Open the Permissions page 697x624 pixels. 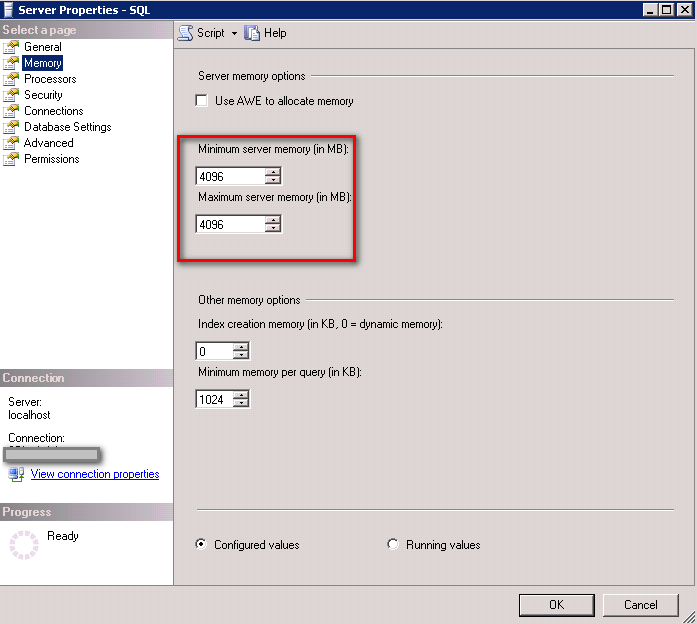[52, 159]
